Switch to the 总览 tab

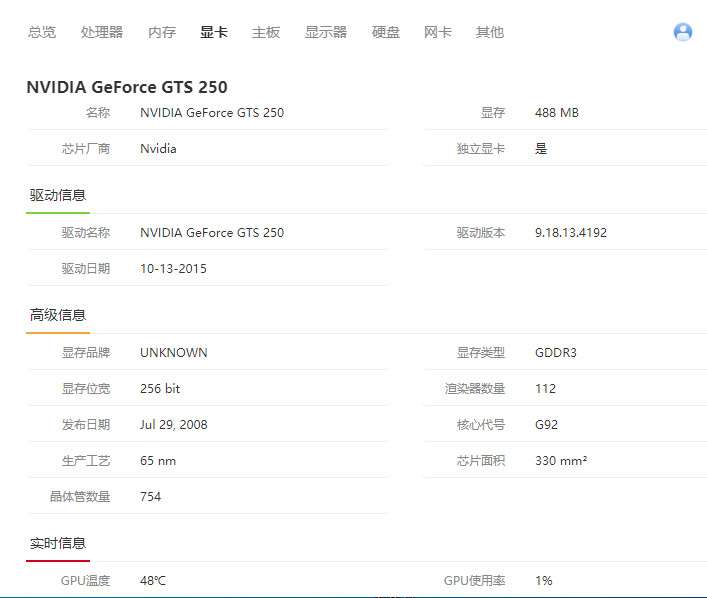[x=42, y=32]
